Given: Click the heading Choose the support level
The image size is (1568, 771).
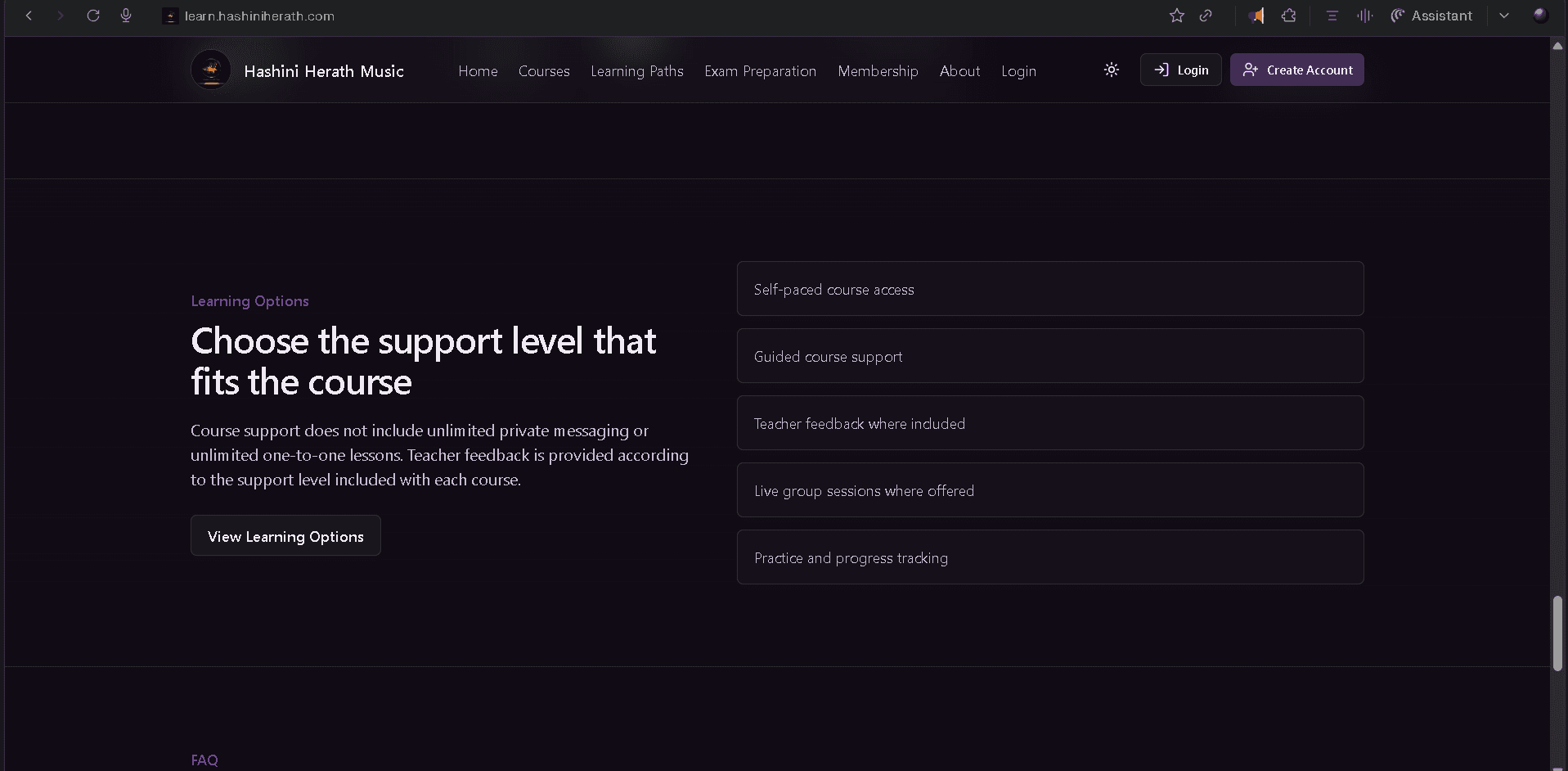Looking at the screenshot, I should (x=423, y=361).
